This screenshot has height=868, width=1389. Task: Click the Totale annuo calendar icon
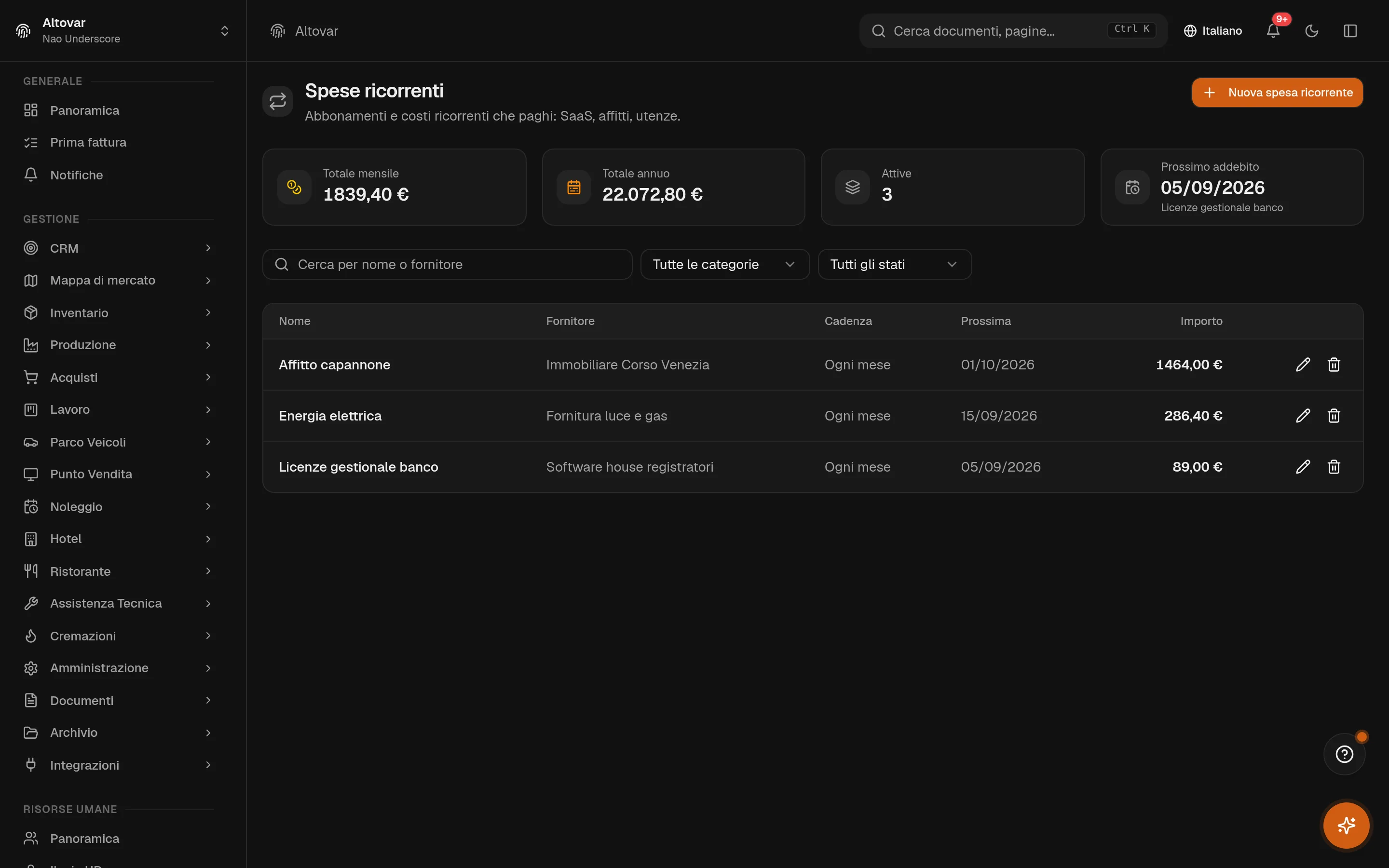[573, 187]
